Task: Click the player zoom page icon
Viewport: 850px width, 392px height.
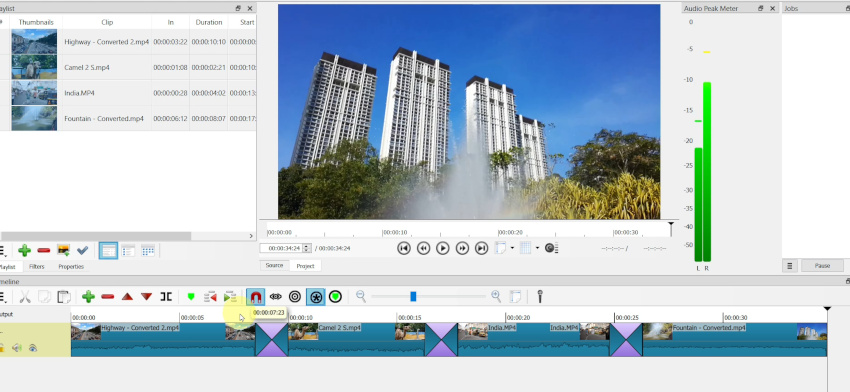Action: click(x=501, y=248)
